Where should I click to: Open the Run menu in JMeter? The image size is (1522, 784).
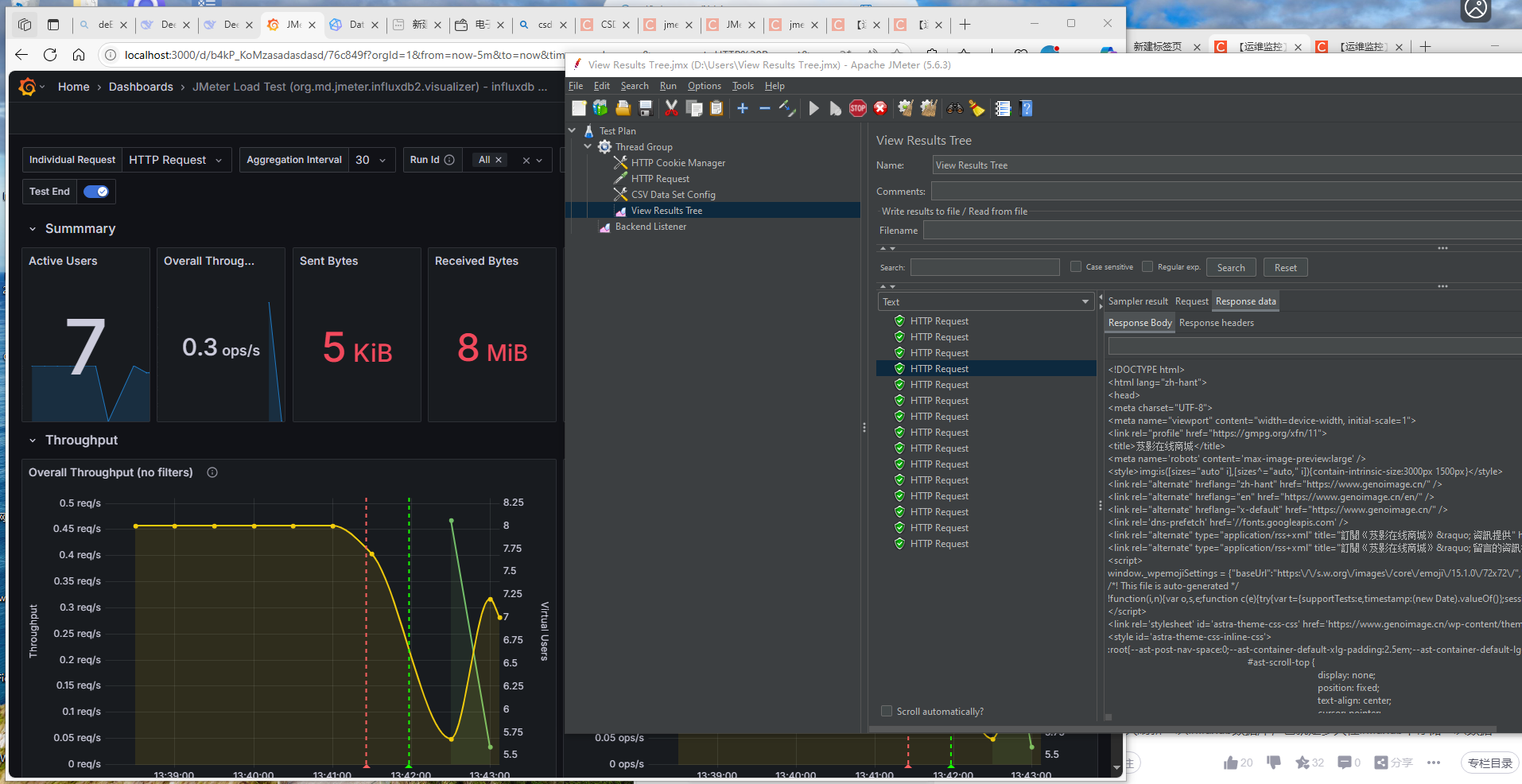(668, 86)
